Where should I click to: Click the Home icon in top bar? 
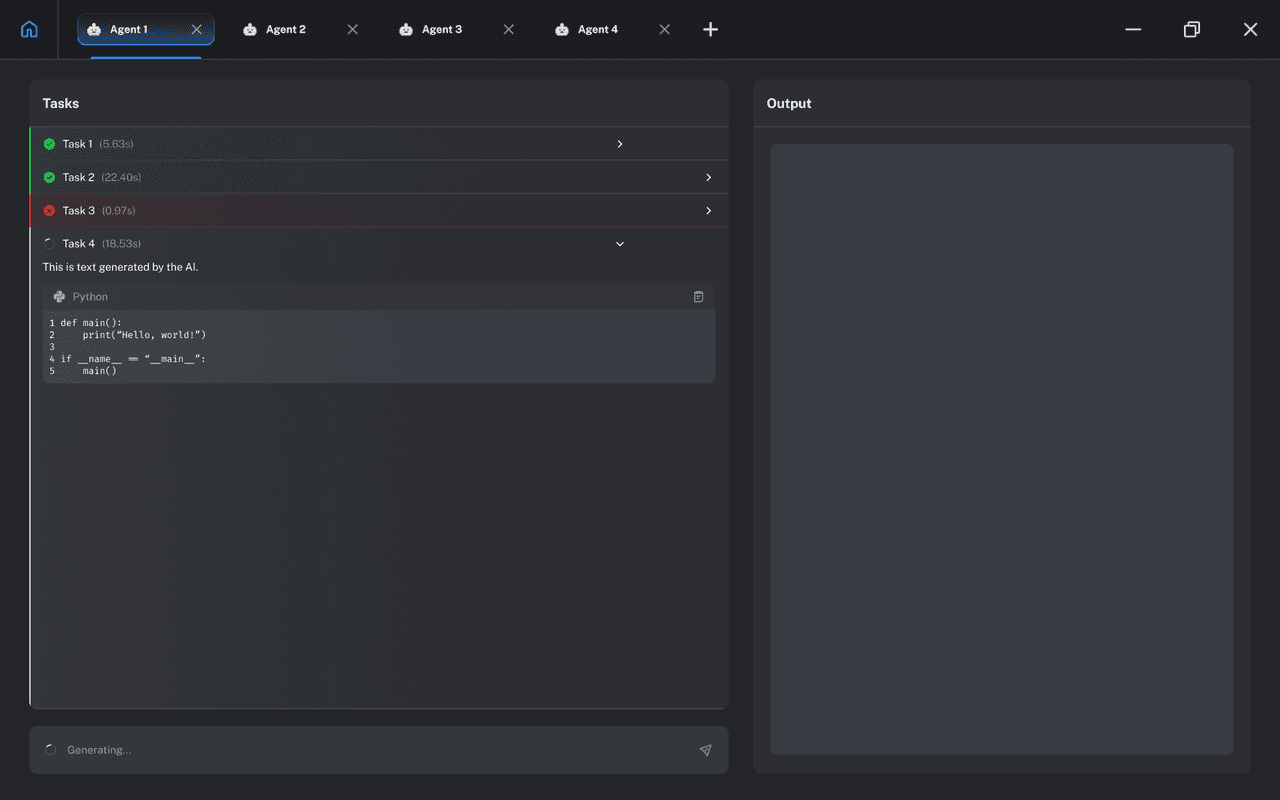[29, 29]
